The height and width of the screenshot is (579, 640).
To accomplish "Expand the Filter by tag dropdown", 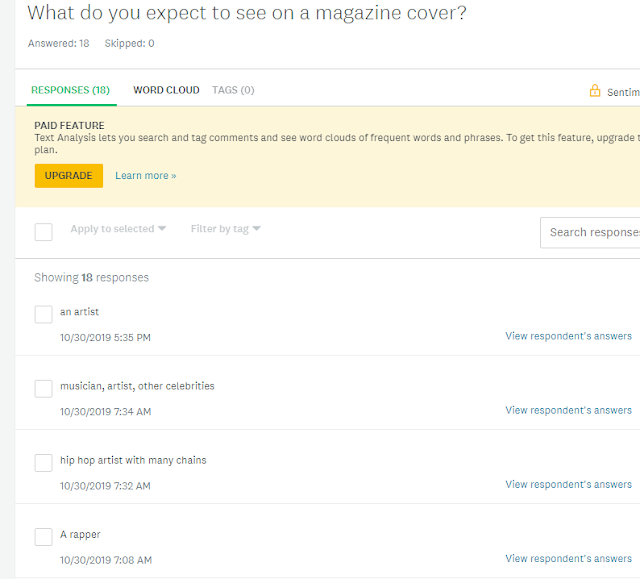I will click(x=226, y=229).
